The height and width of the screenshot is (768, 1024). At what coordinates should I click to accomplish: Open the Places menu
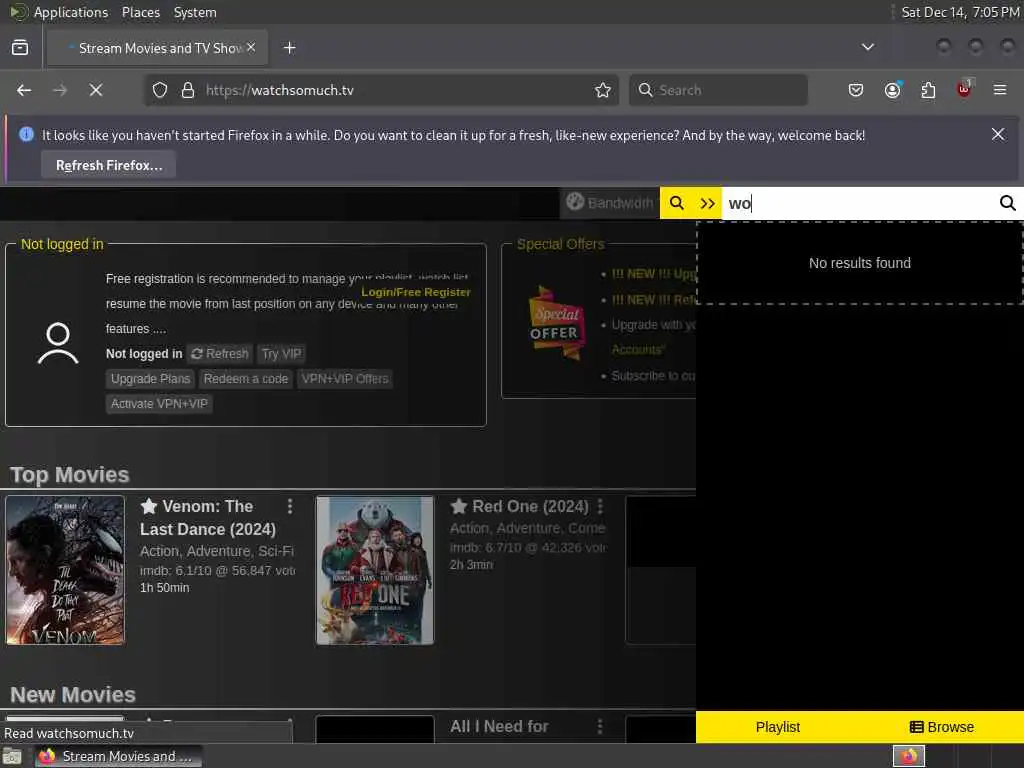click(x=140, y=12)
